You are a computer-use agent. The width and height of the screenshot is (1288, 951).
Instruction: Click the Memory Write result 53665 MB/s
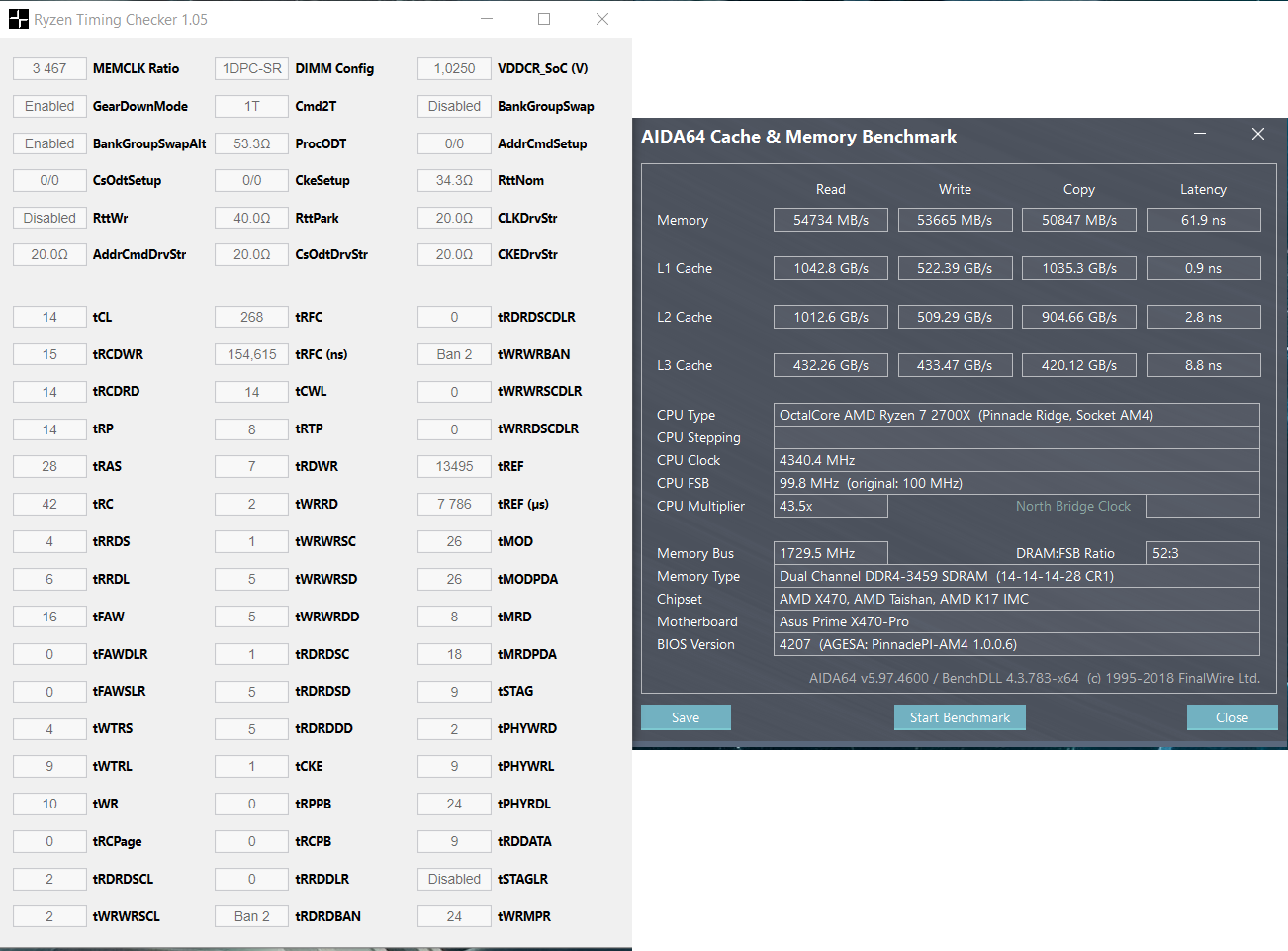point(955,220)
